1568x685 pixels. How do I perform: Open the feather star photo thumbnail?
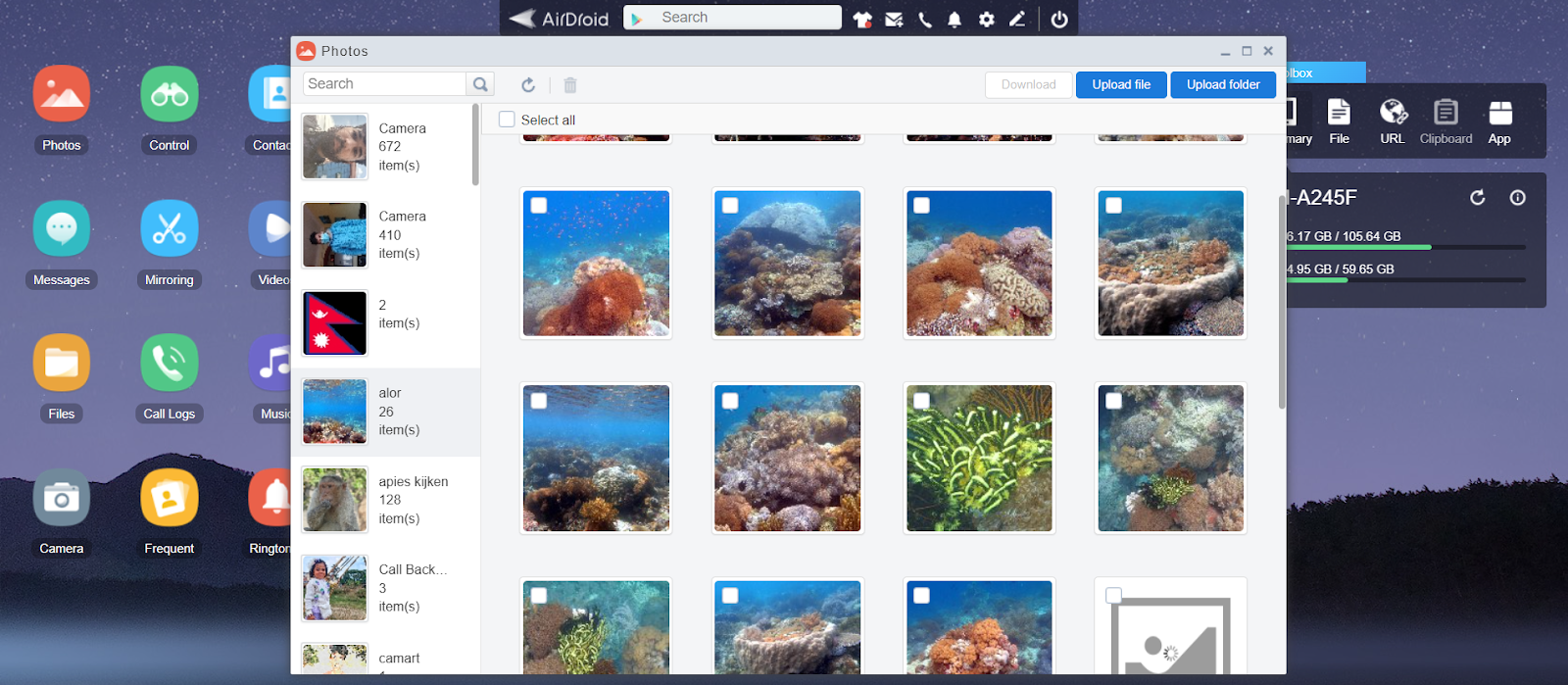pyautogui.click(x=979, y=459)
